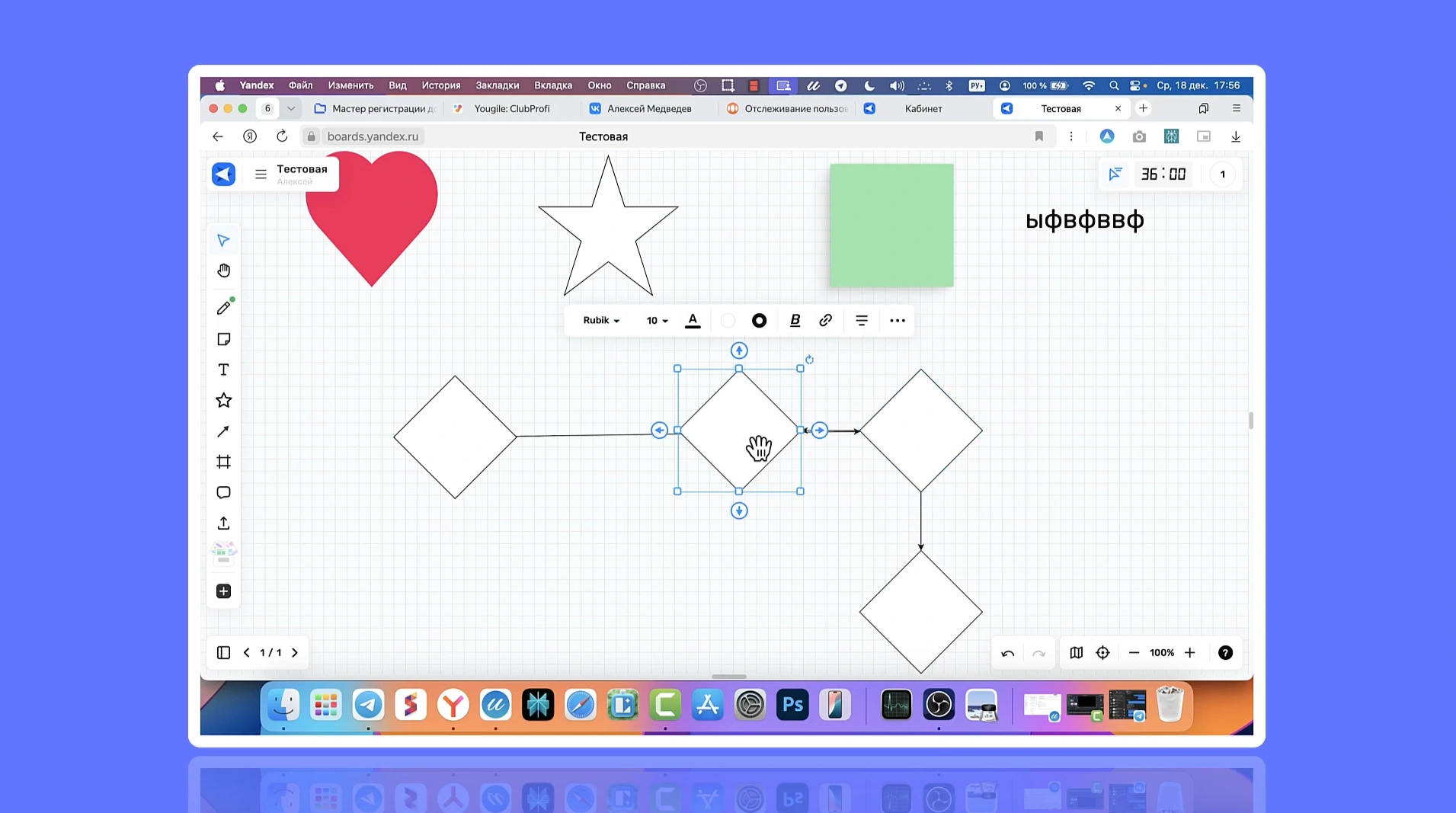Select the Sticky note tool
1456x813 pixels.
pos(223,339)
